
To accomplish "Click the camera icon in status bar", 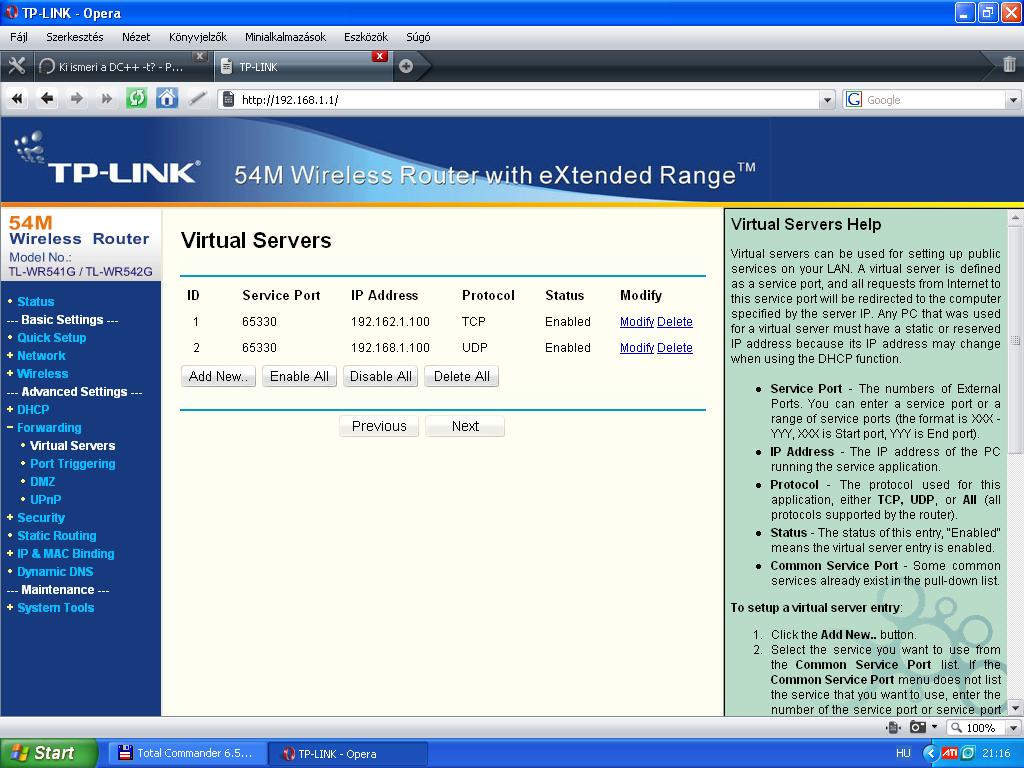I will tap(918, 727).
